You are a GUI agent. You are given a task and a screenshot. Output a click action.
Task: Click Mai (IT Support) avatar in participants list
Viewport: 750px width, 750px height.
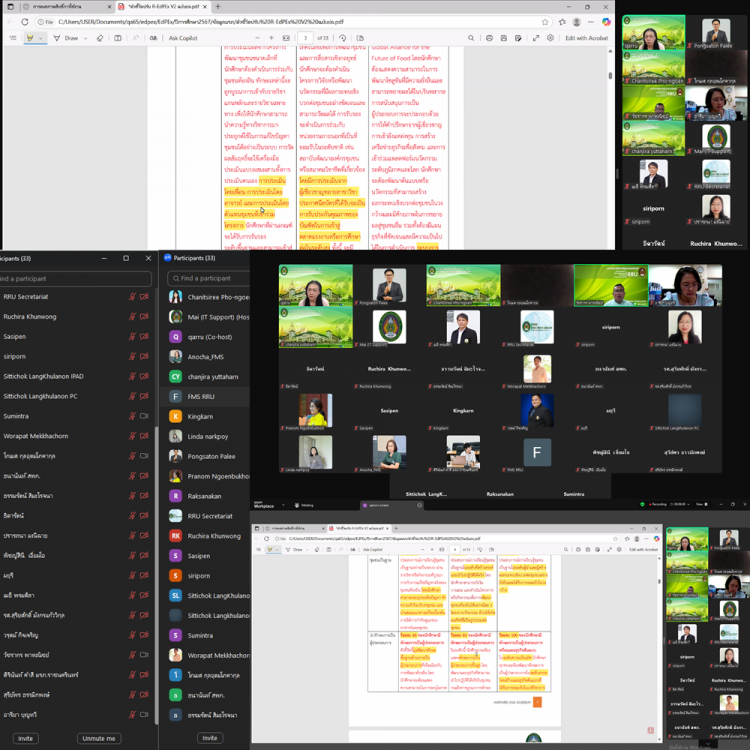pyautogui.click(x=175, y=317)
